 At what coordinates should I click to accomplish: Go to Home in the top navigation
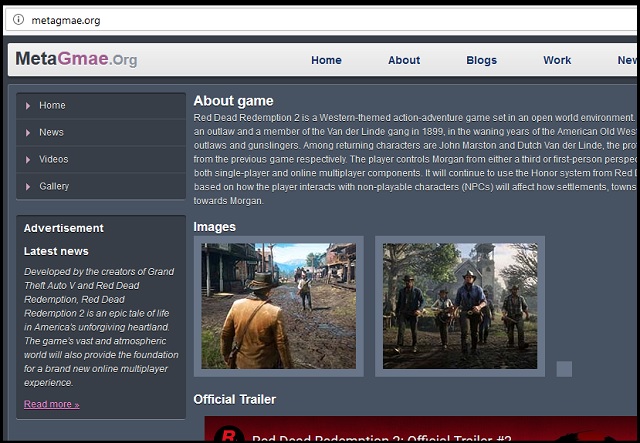(326, 60)
